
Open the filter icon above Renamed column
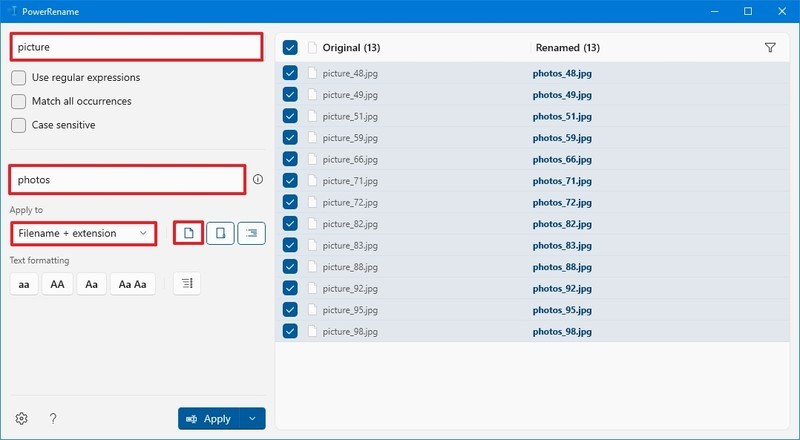[x=769, y=47]
